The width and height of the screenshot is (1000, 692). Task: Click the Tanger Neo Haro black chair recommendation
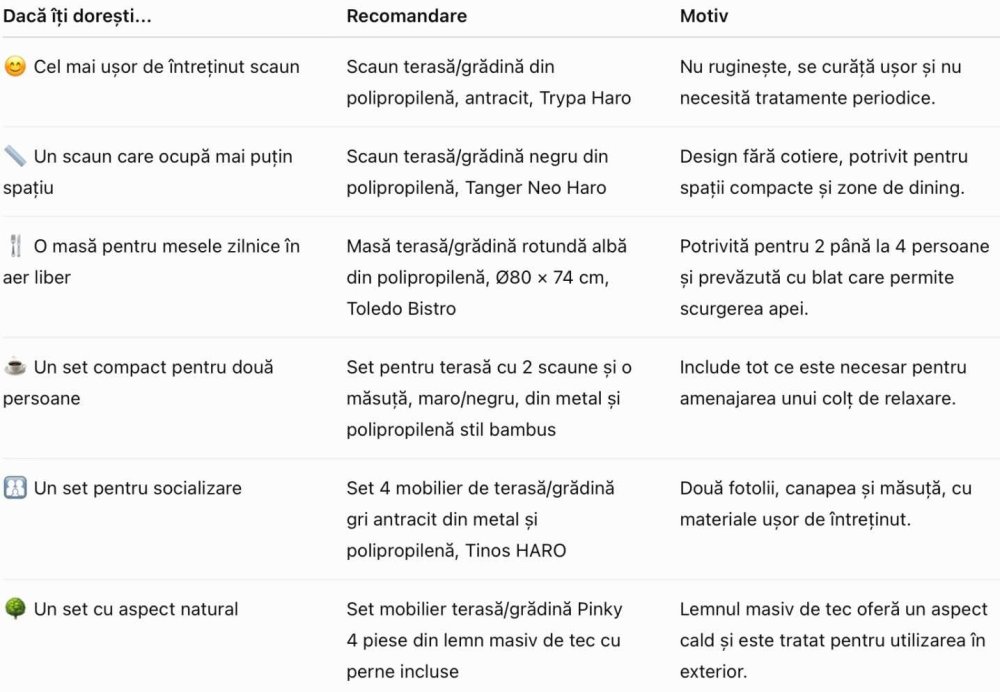(477, 172)
